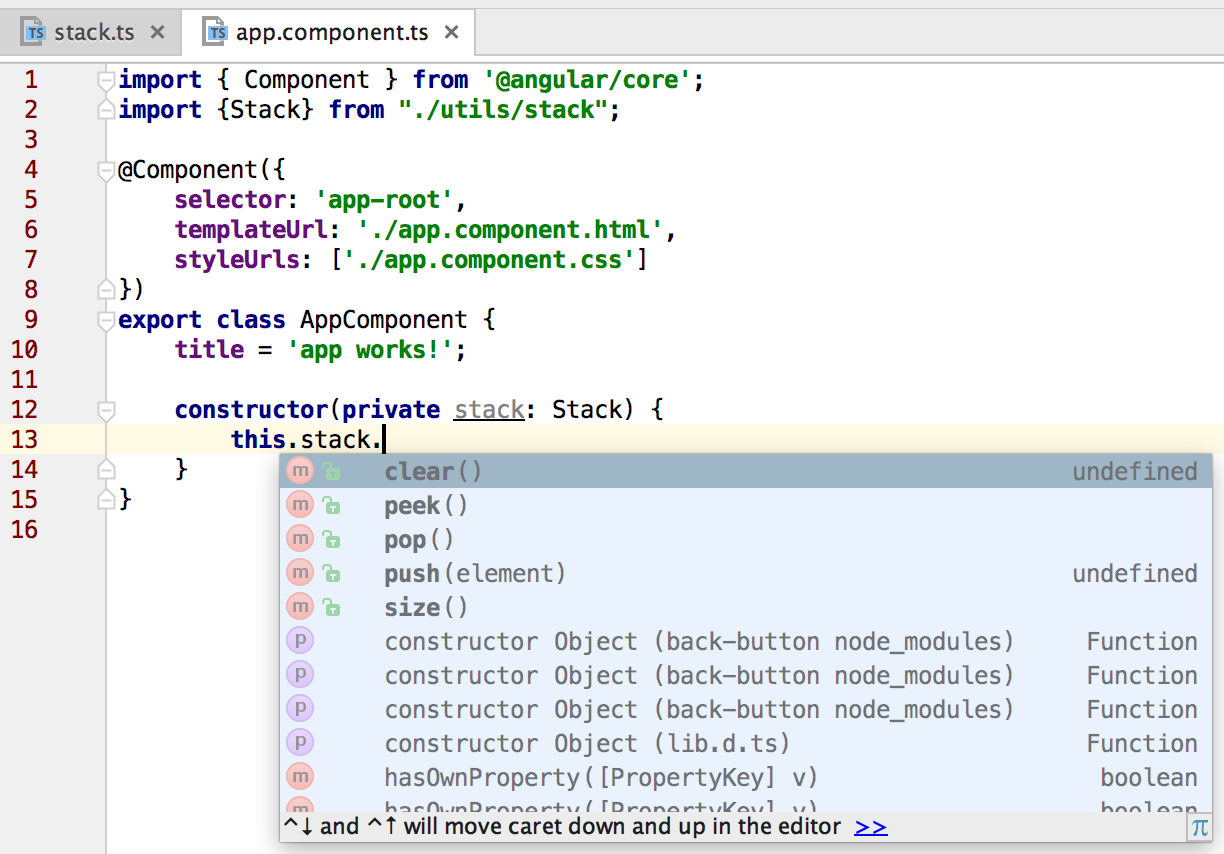
Task: Fold the constructor block at line 12
Action: tap(106, 411)
